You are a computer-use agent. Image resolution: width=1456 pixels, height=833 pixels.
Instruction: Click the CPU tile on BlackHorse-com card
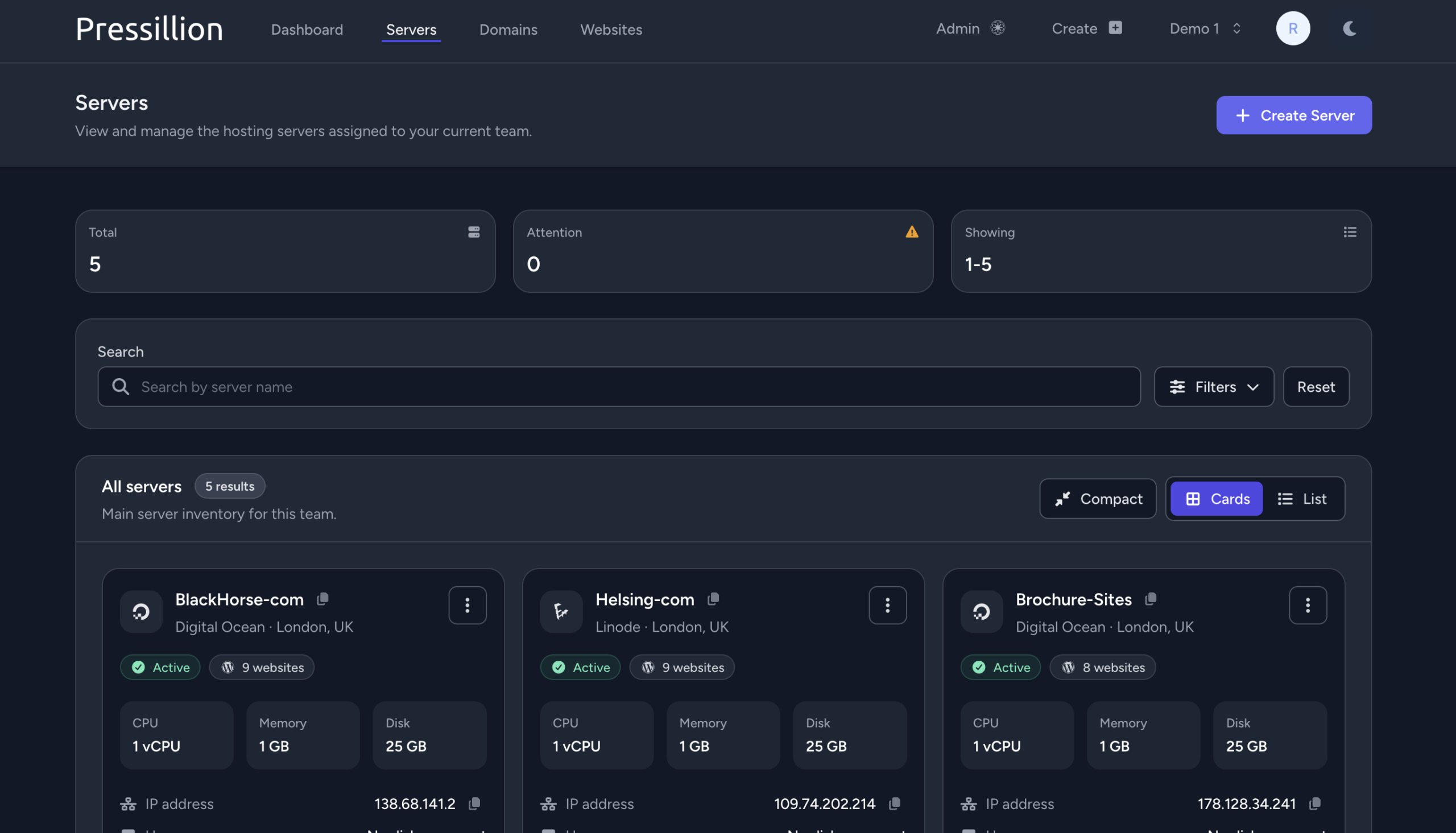click(x=176, y=735)
